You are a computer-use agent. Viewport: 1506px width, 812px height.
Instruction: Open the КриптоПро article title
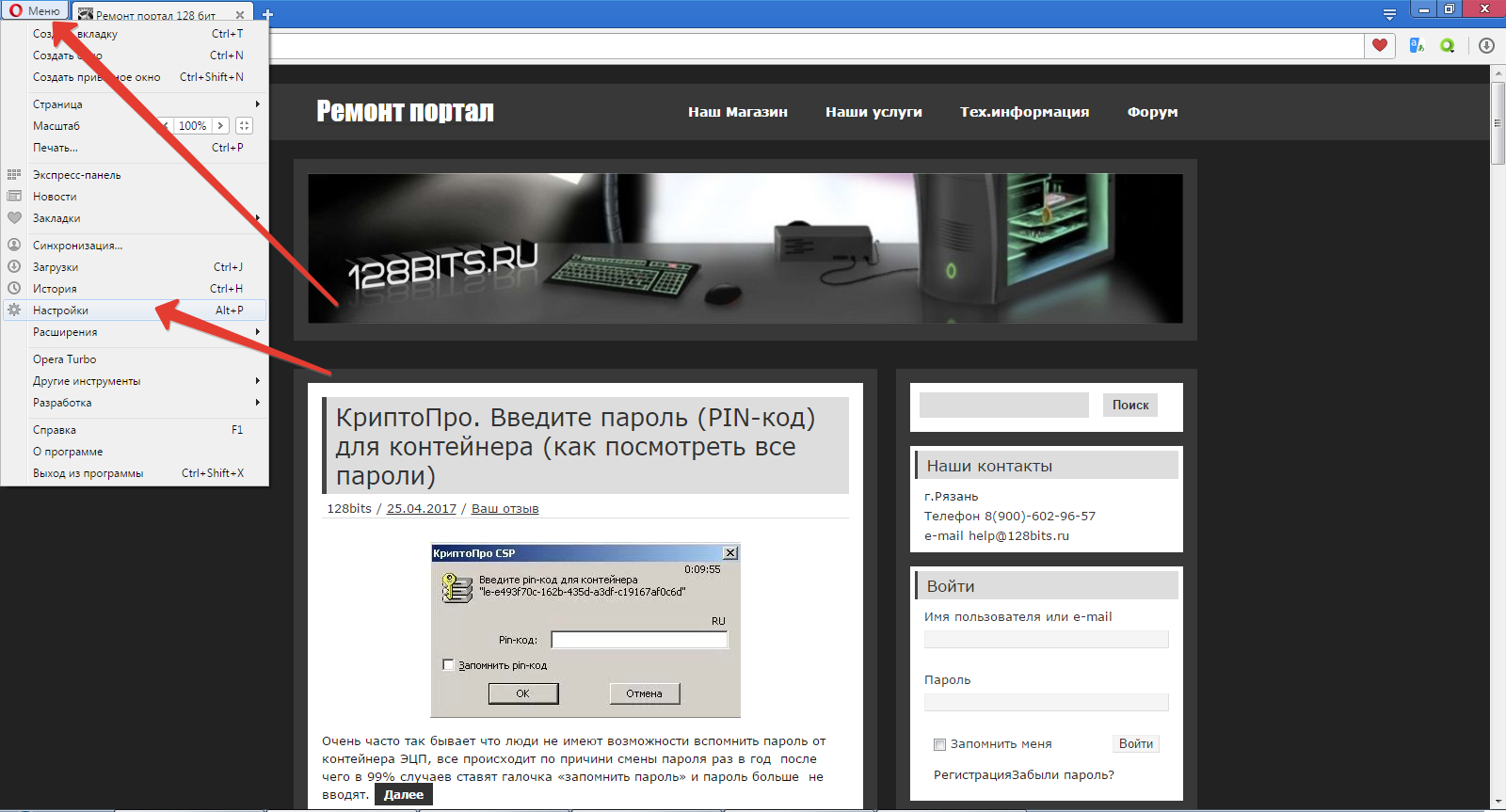[575, 446]
